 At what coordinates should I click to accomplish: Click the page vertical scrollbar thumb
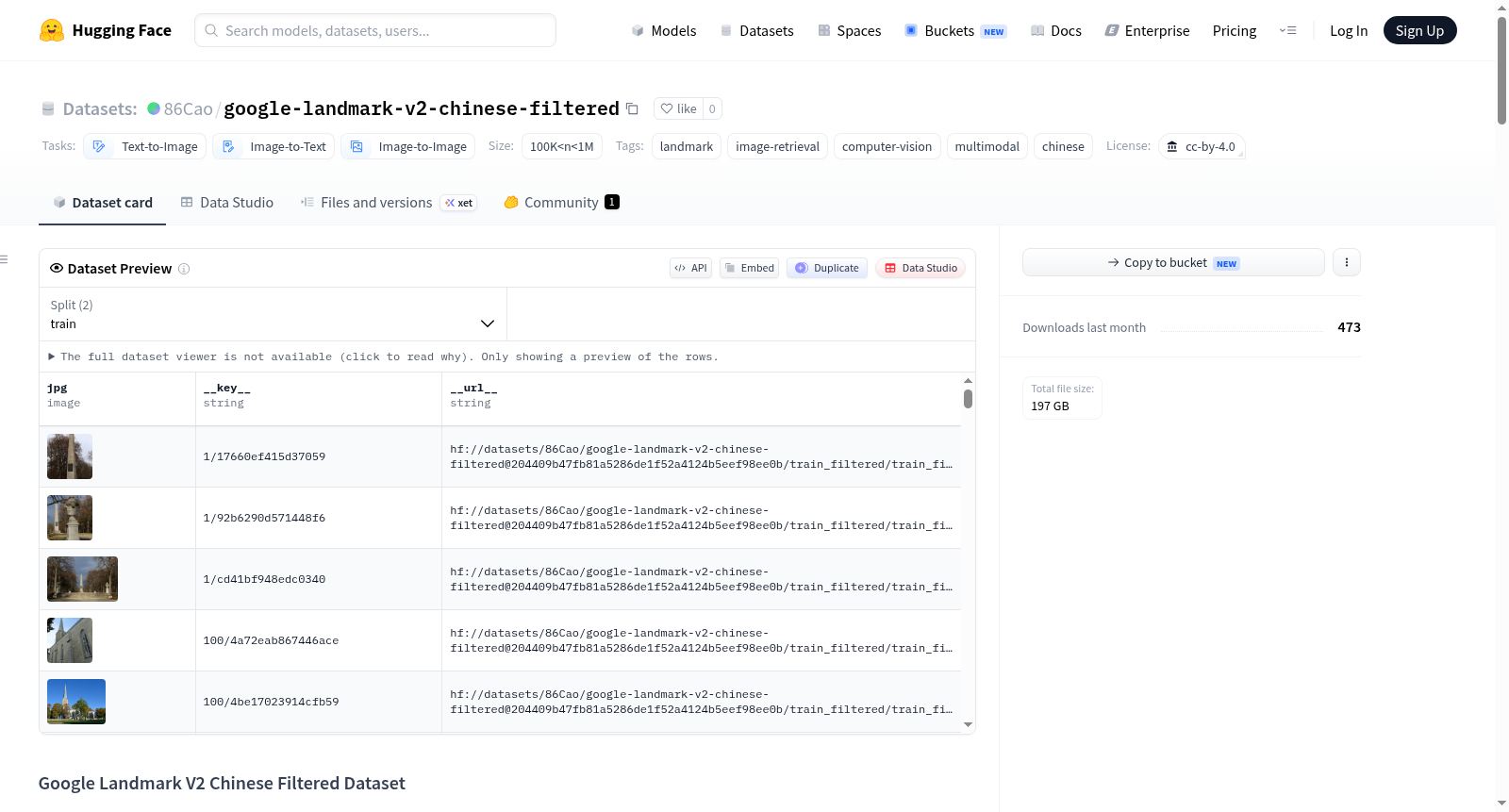pyautogui.click(x=1501, y=71)
